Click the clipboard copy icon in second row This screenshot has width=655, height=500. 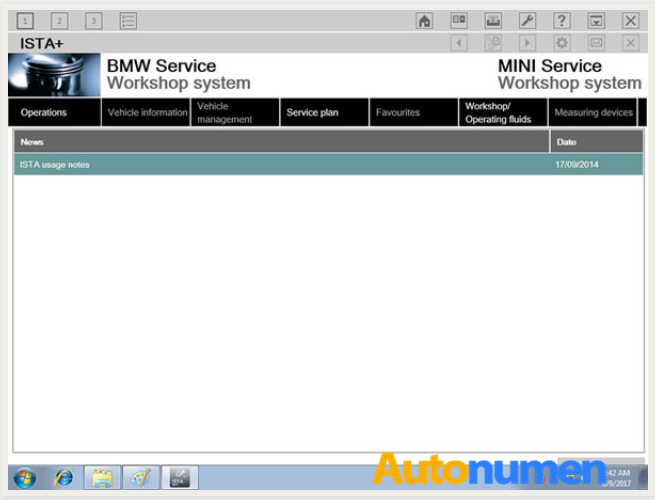click(x=493, y=43)
